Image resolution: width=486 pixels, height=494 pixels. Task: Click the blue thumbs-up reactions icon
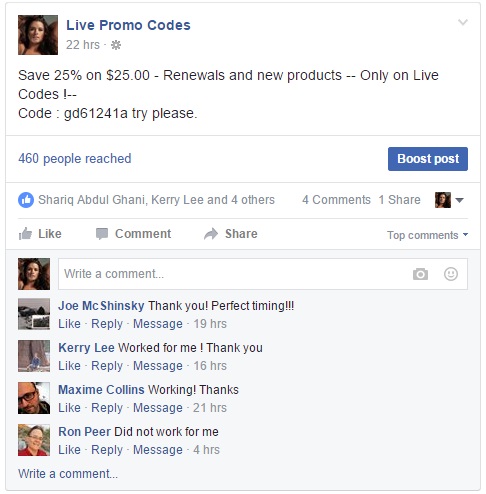pyautogui.click(x=26, y=200)
